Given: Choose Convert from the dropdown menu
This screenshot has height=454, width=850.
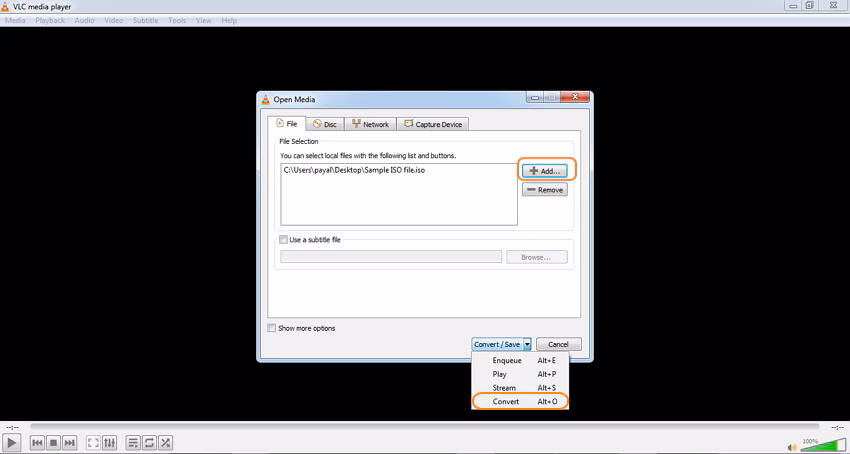Looking at the screenshot, I should tap(520, 401).
